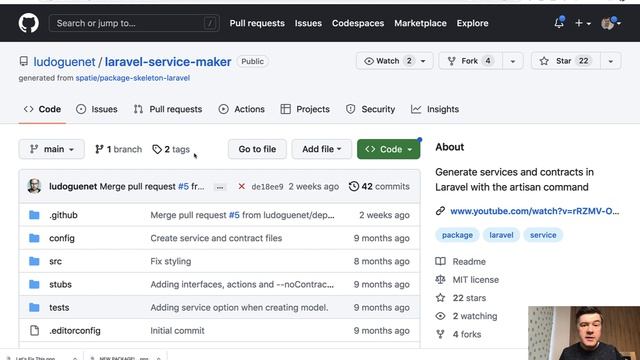The height and width of the screenshot is (360, 640).
Task: View 42 commits history
Action: (x=379, y=187)
